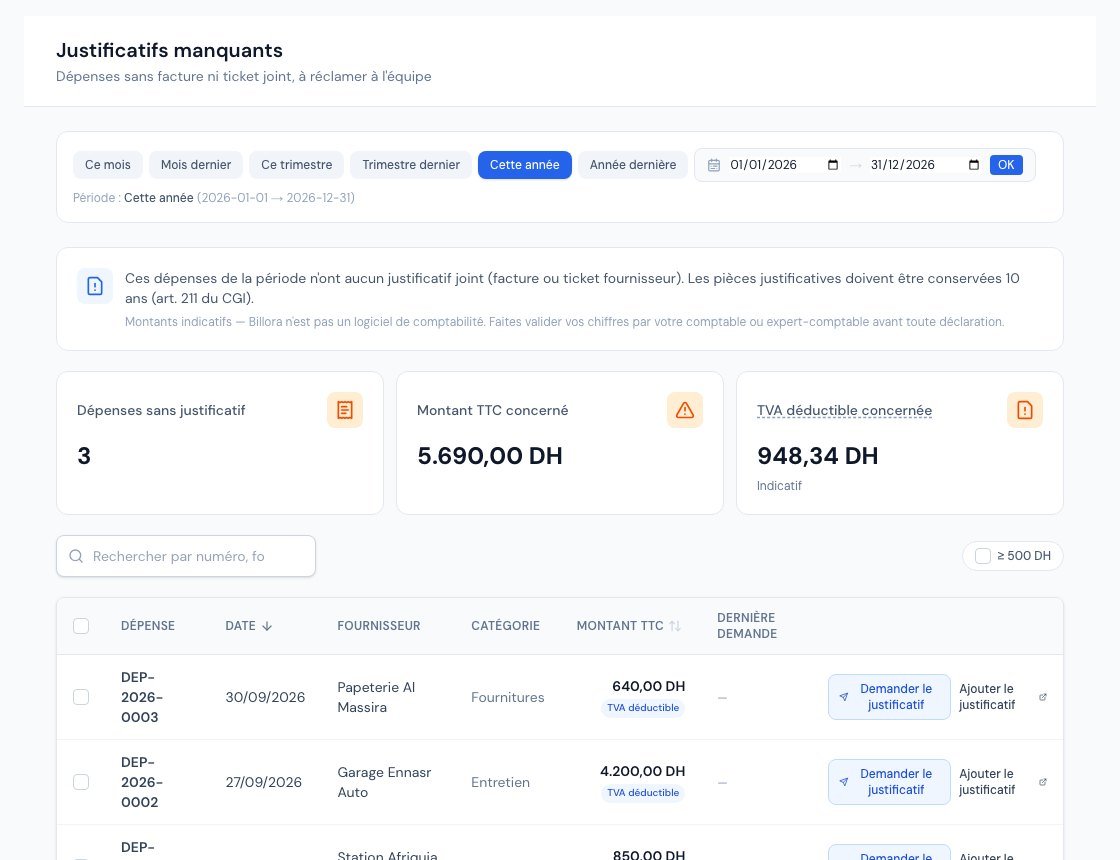1120x860 pixels.
Task: Click the TVA déductible concernée label
Action: [844, 411]
